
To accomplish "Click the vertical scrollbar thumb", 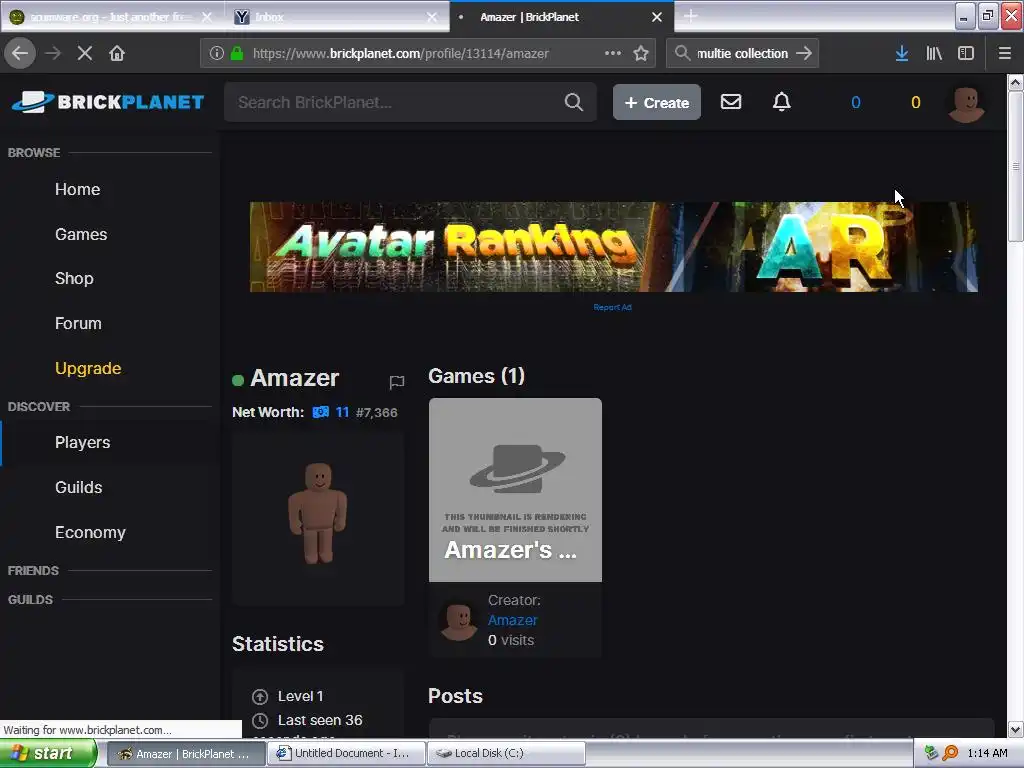I will (1015, 167).
